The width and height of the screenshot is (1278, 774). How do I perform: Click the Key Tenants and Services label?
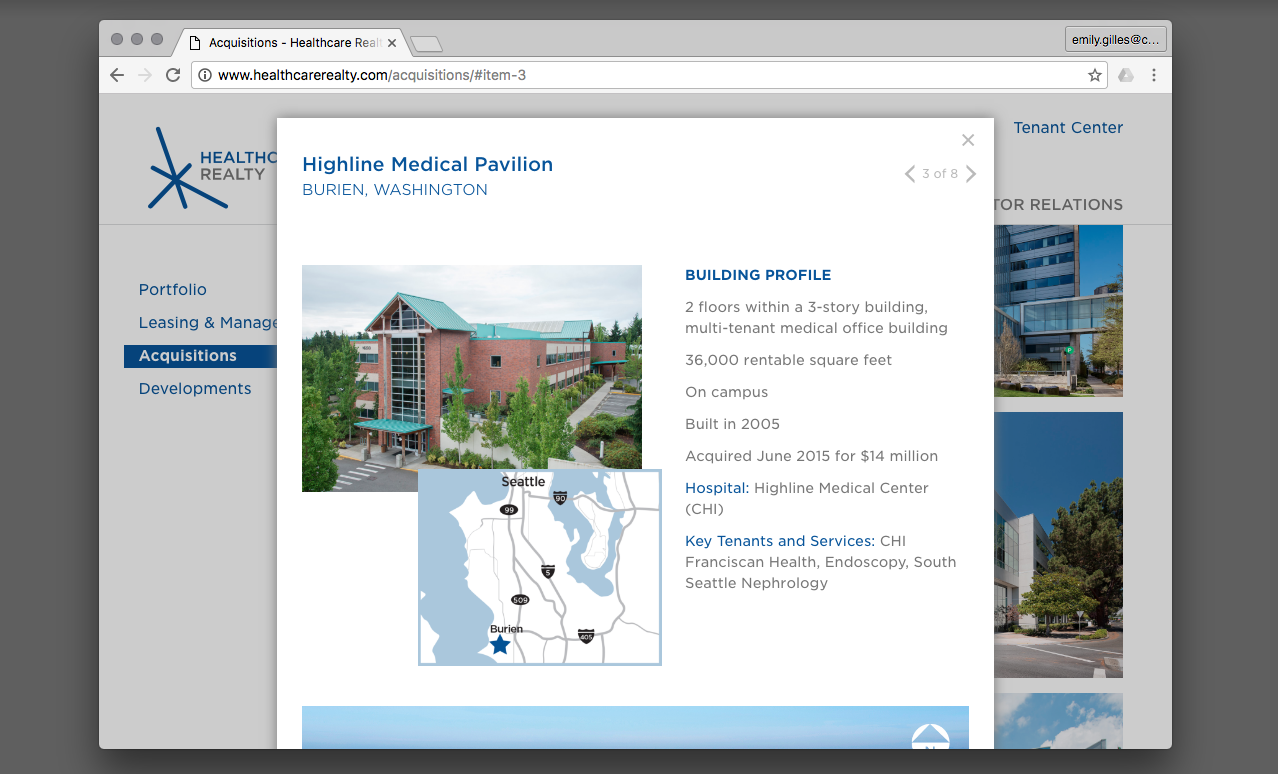[780, 541]
